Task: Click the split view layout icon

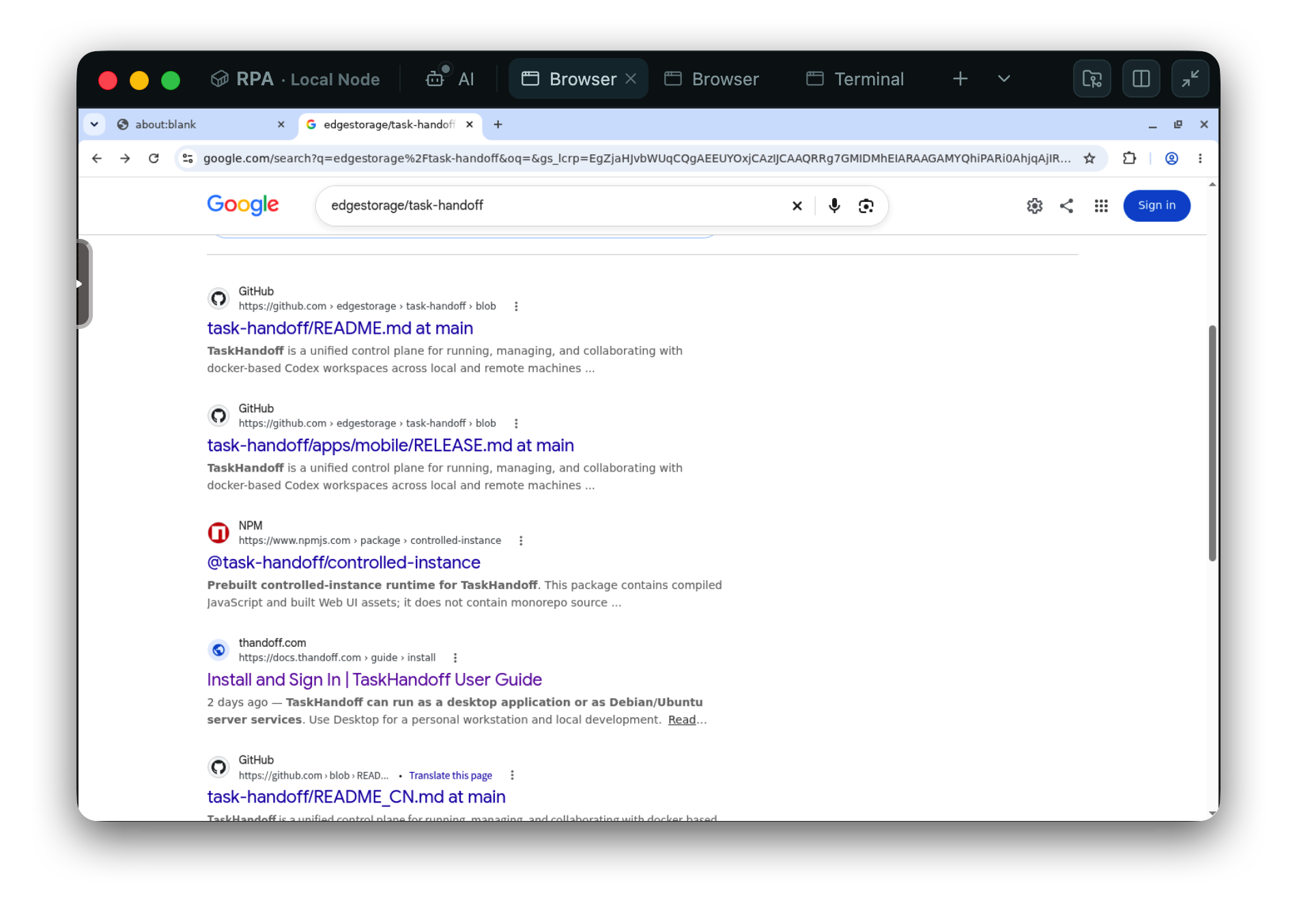Action: (1141, 78)
